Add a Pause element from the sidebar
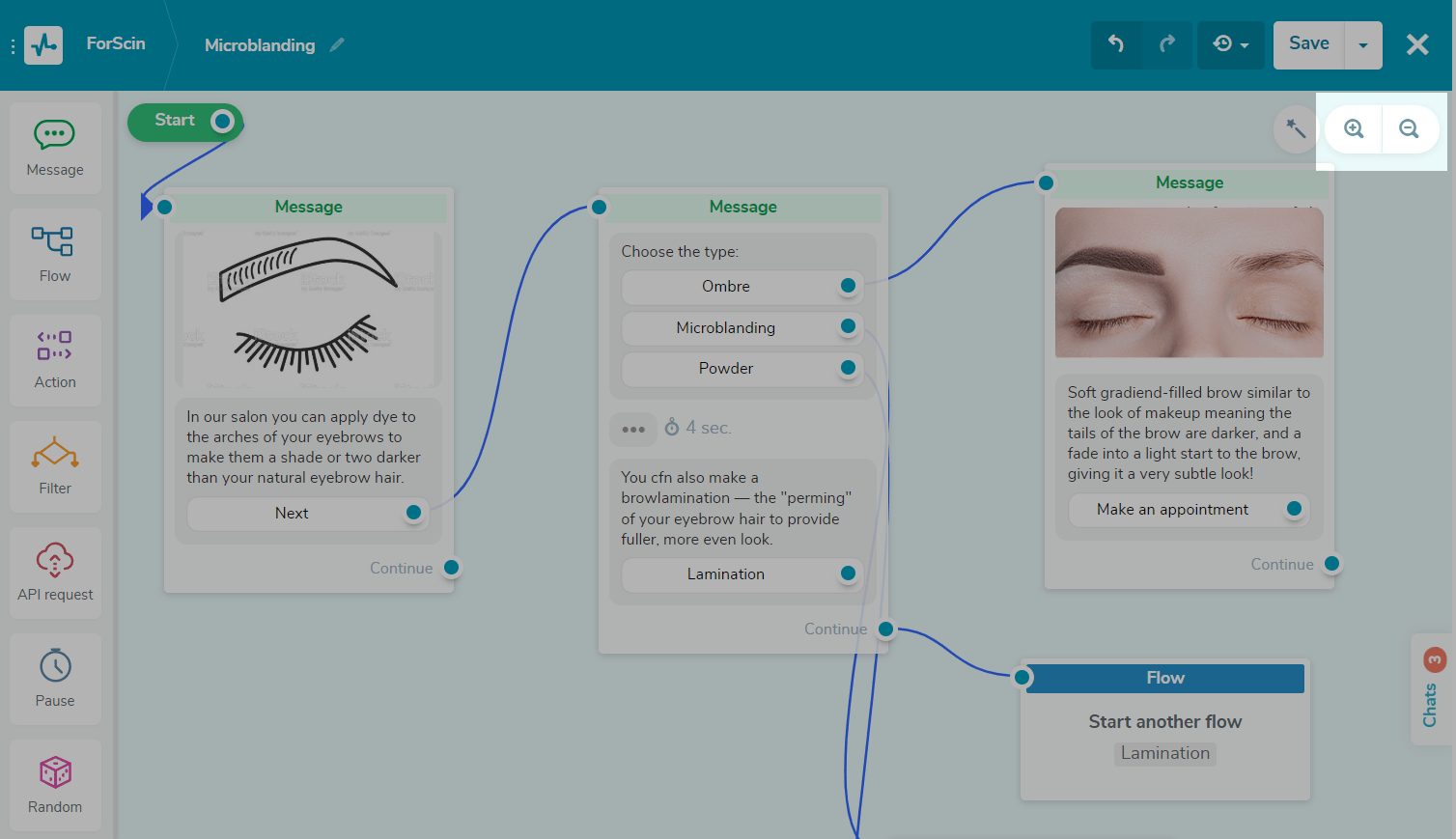The height and width of the screenshot is (839, 1456). (55, 680)
